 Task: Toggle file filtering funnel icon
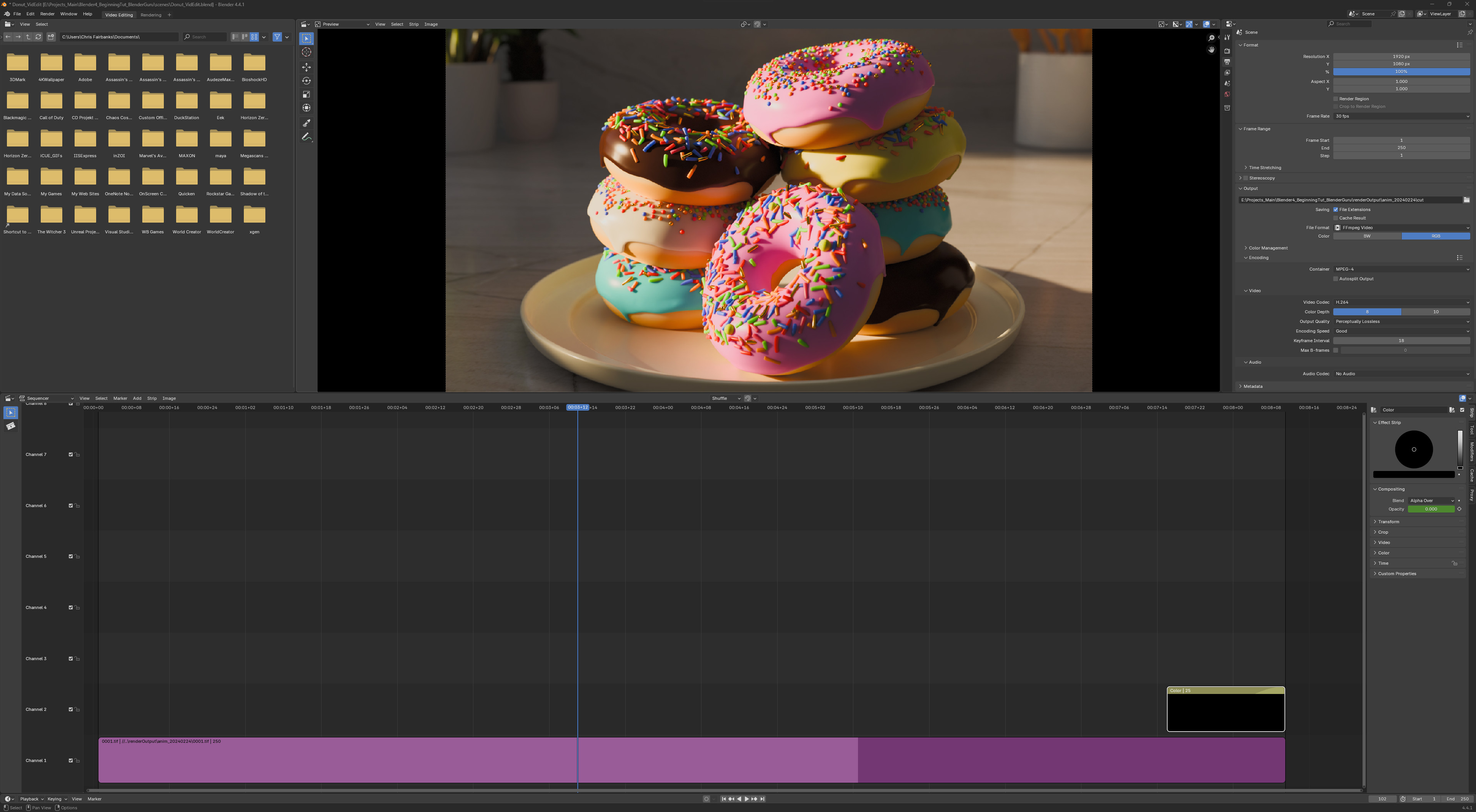pos(277,37)
